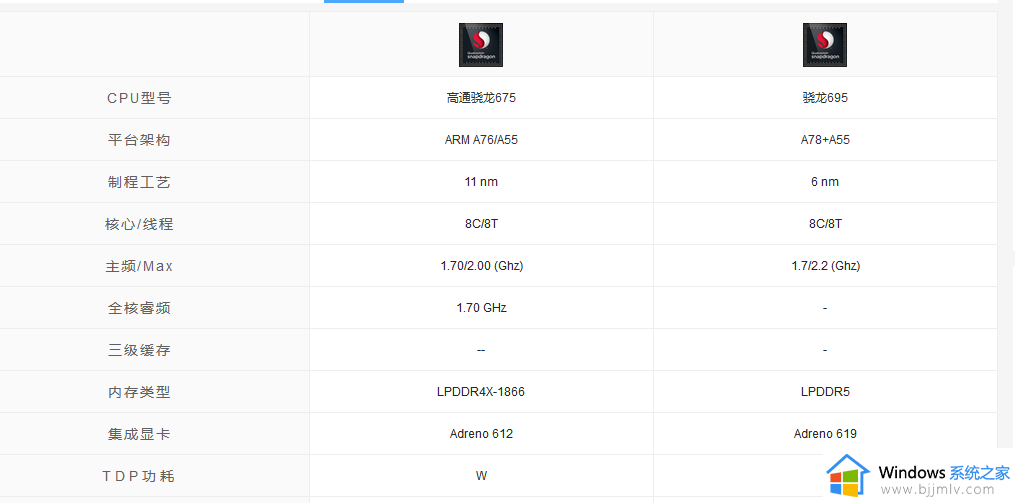Click the Snapdragon 675 chip icon
The height and width of the screenshot is (503, 1015).
(481, 45)
